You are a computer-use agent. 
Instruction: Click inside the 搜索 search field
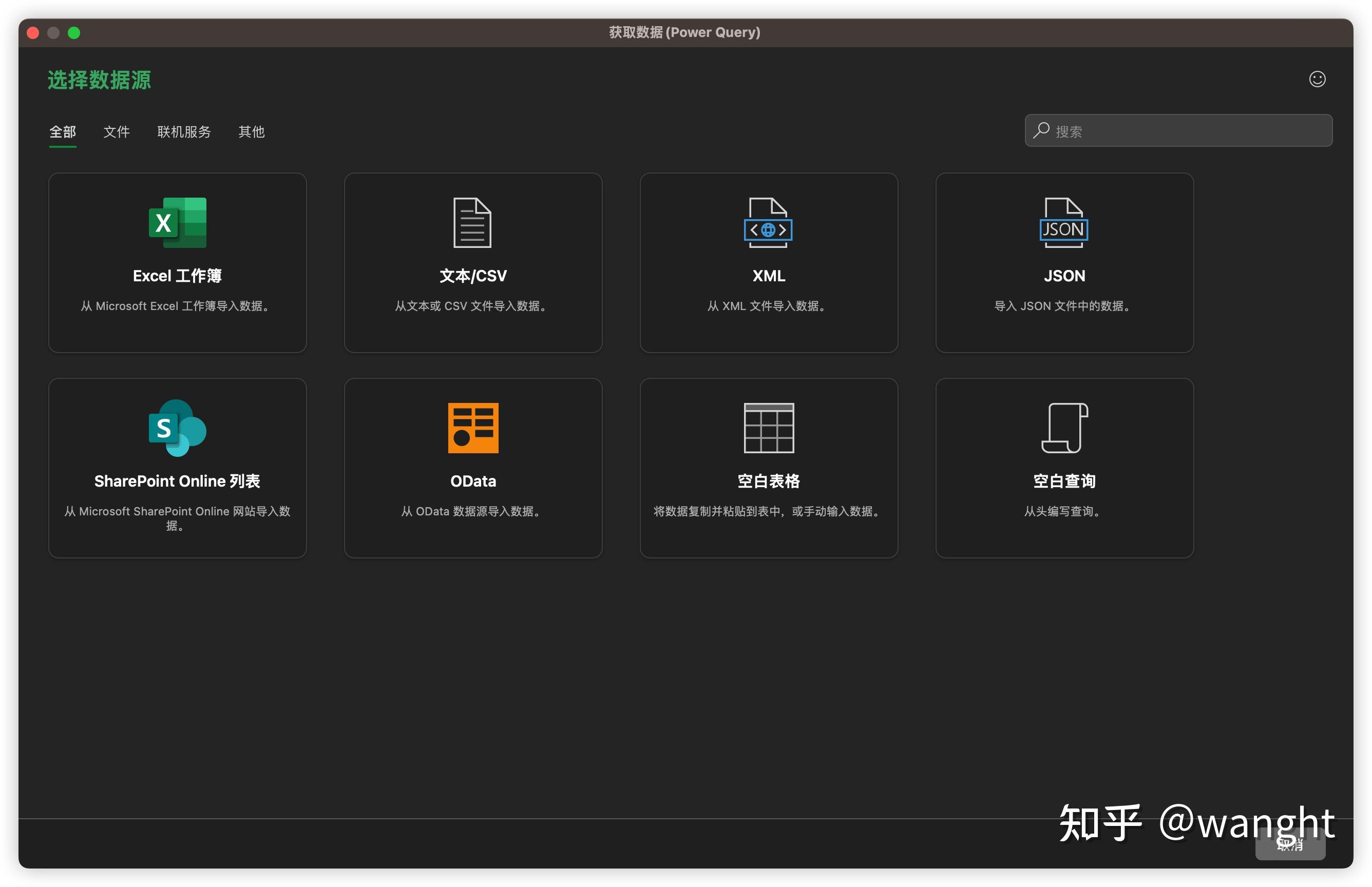point(1152,131)
